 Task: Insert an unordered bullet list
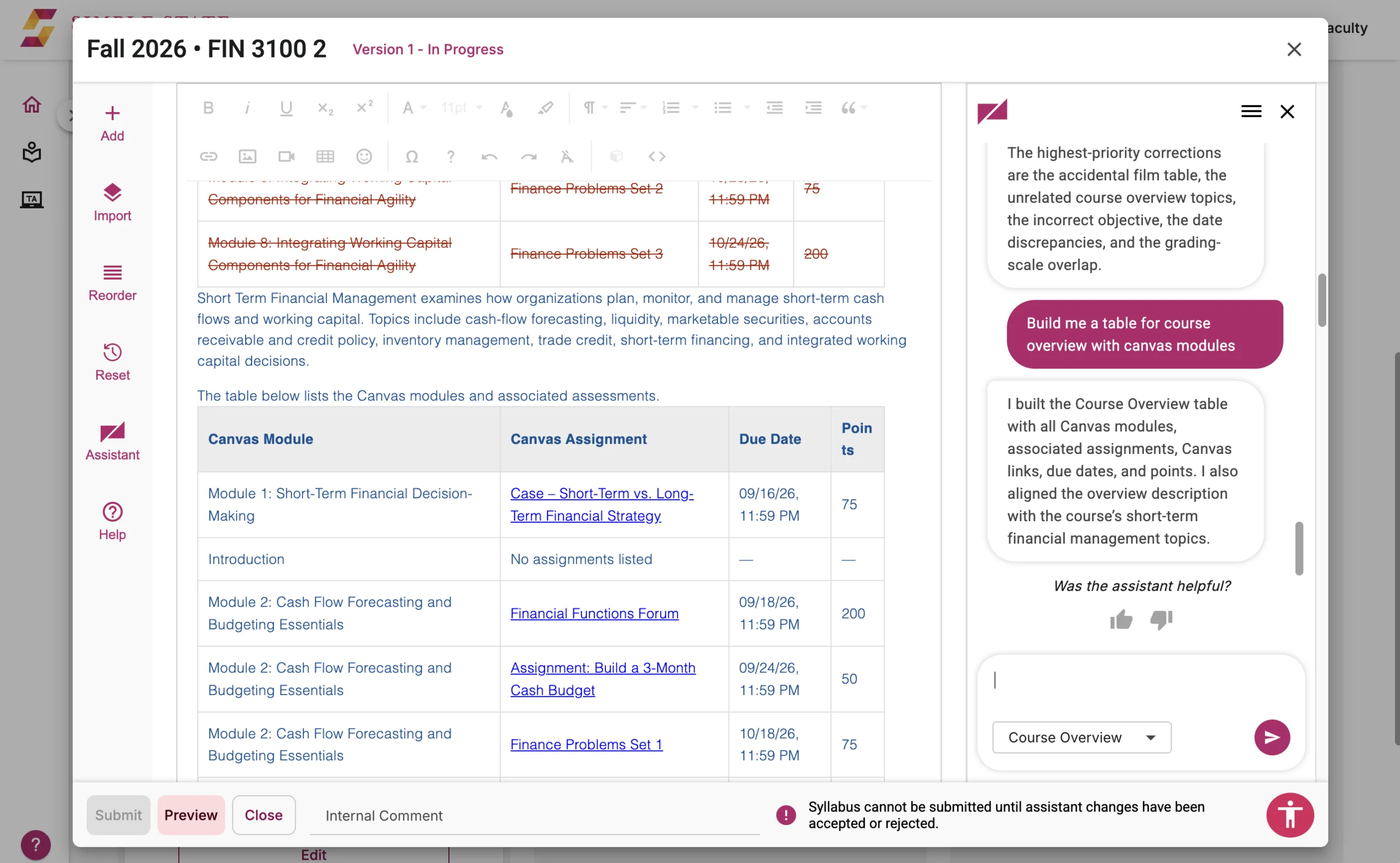tap(722, 108)
